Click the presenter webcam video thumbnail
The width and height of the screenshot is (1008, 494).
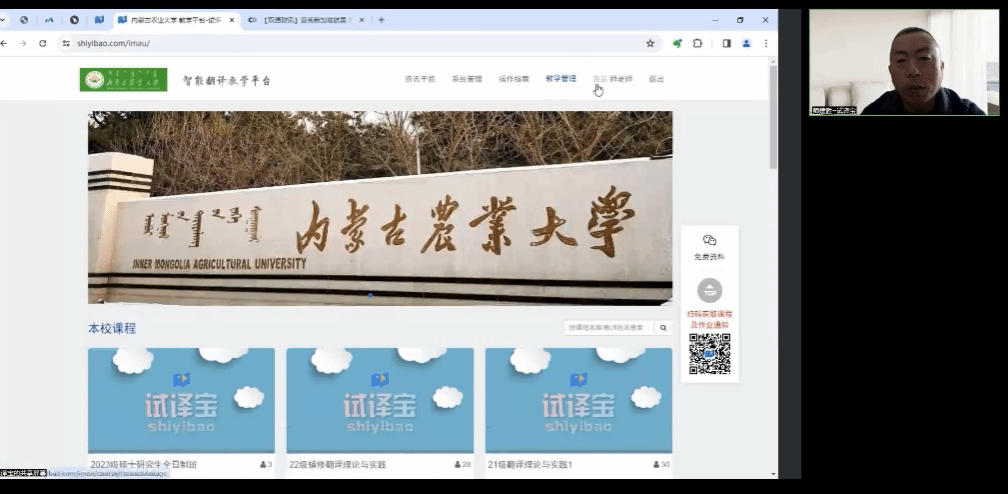coord(904,62)
